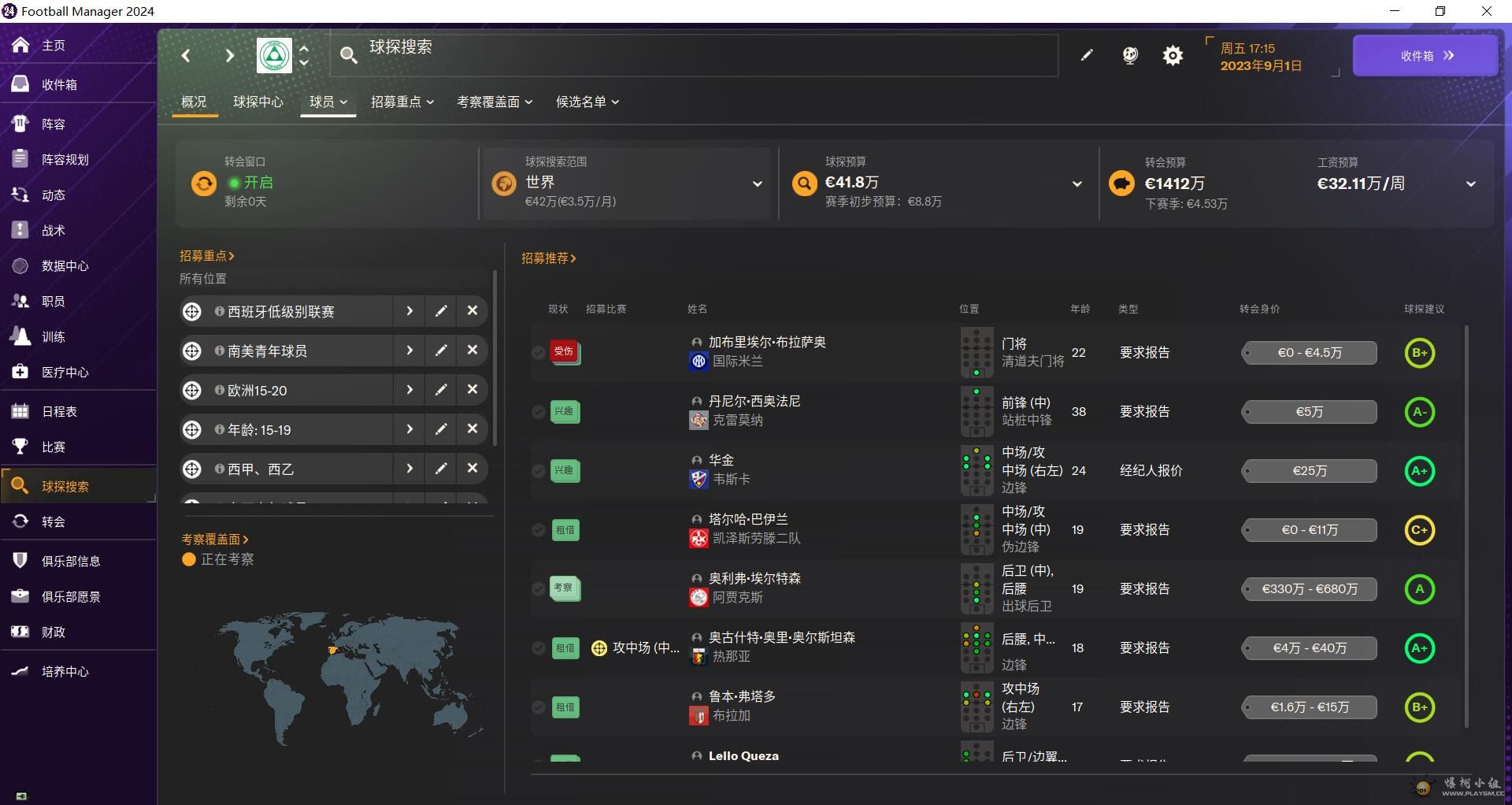
Task: Open 医疗中心 medical centre in sidebar
Action: coord(79,372)
